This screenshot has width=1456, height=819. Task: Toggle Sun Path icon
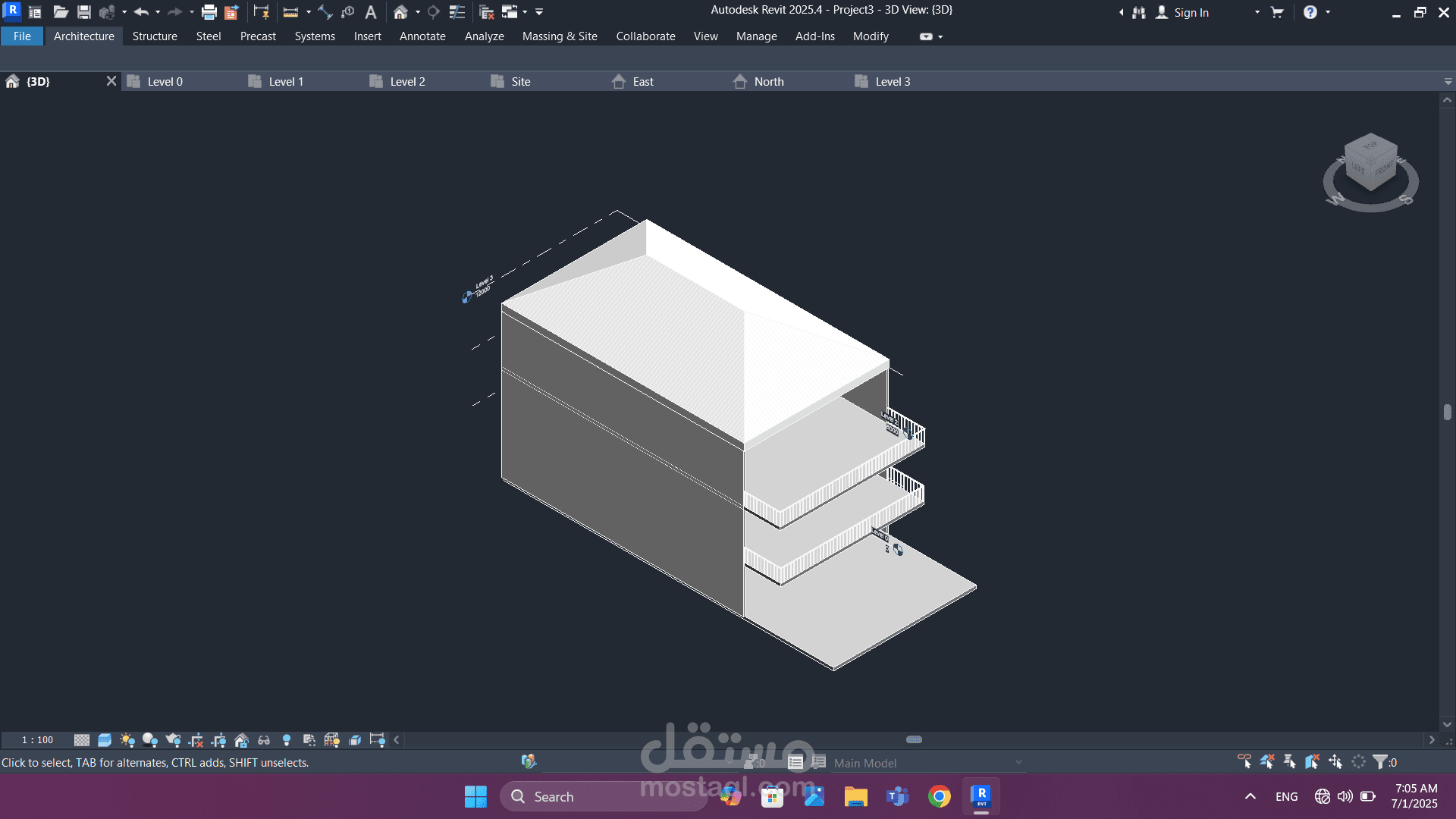[127, 740]
